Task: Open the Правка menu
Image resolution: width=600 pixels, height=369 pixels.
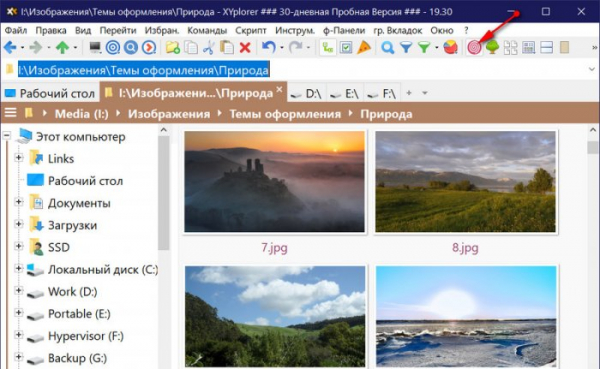Action: pyautogui.click(x=51, y=30)
